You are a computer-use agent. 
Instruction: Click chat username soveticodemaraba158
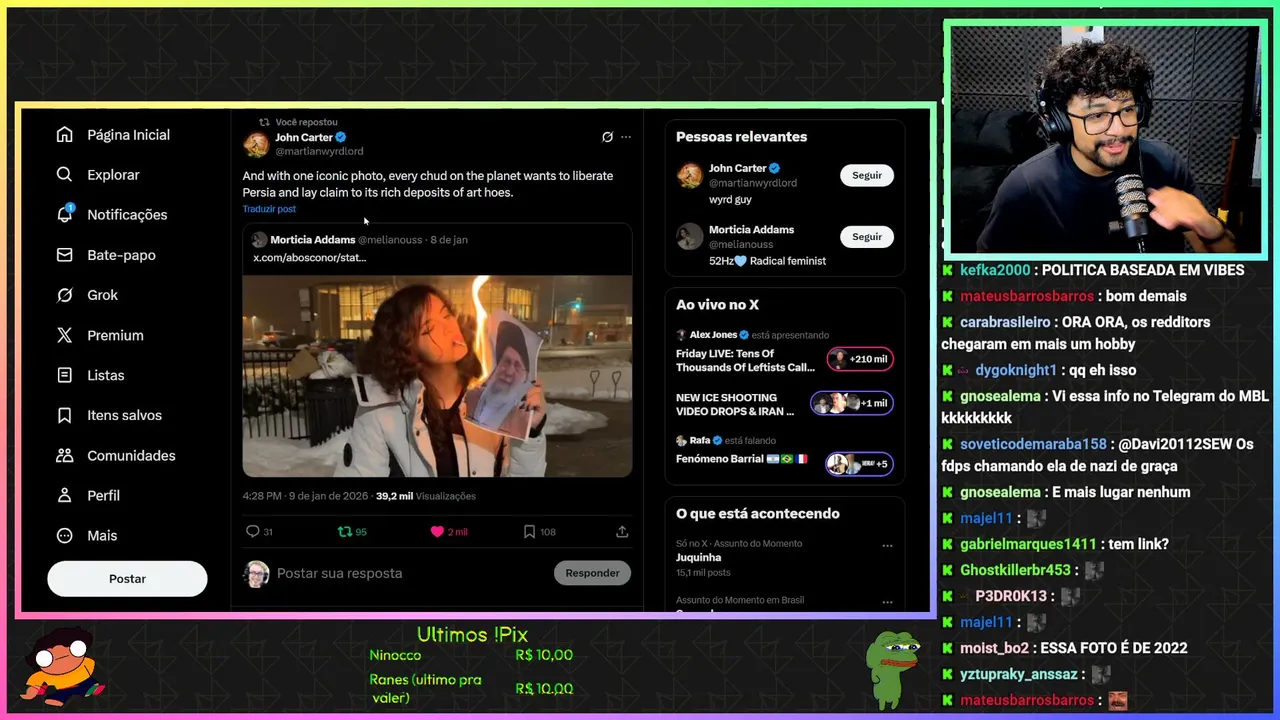tap(1033, 444)
